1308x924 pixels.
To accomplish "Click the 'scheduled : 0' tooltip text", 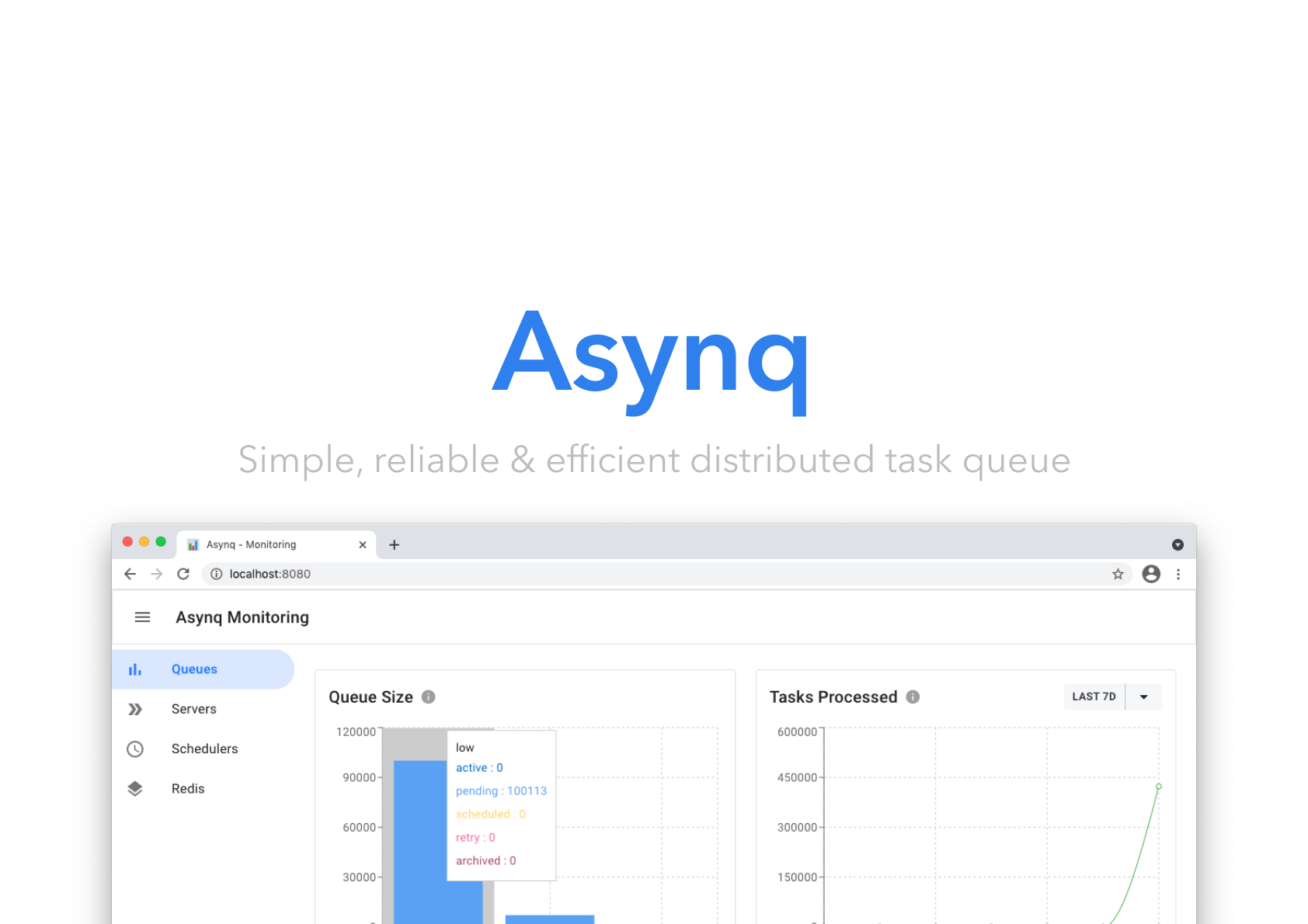I will click(x=491, y=815).
